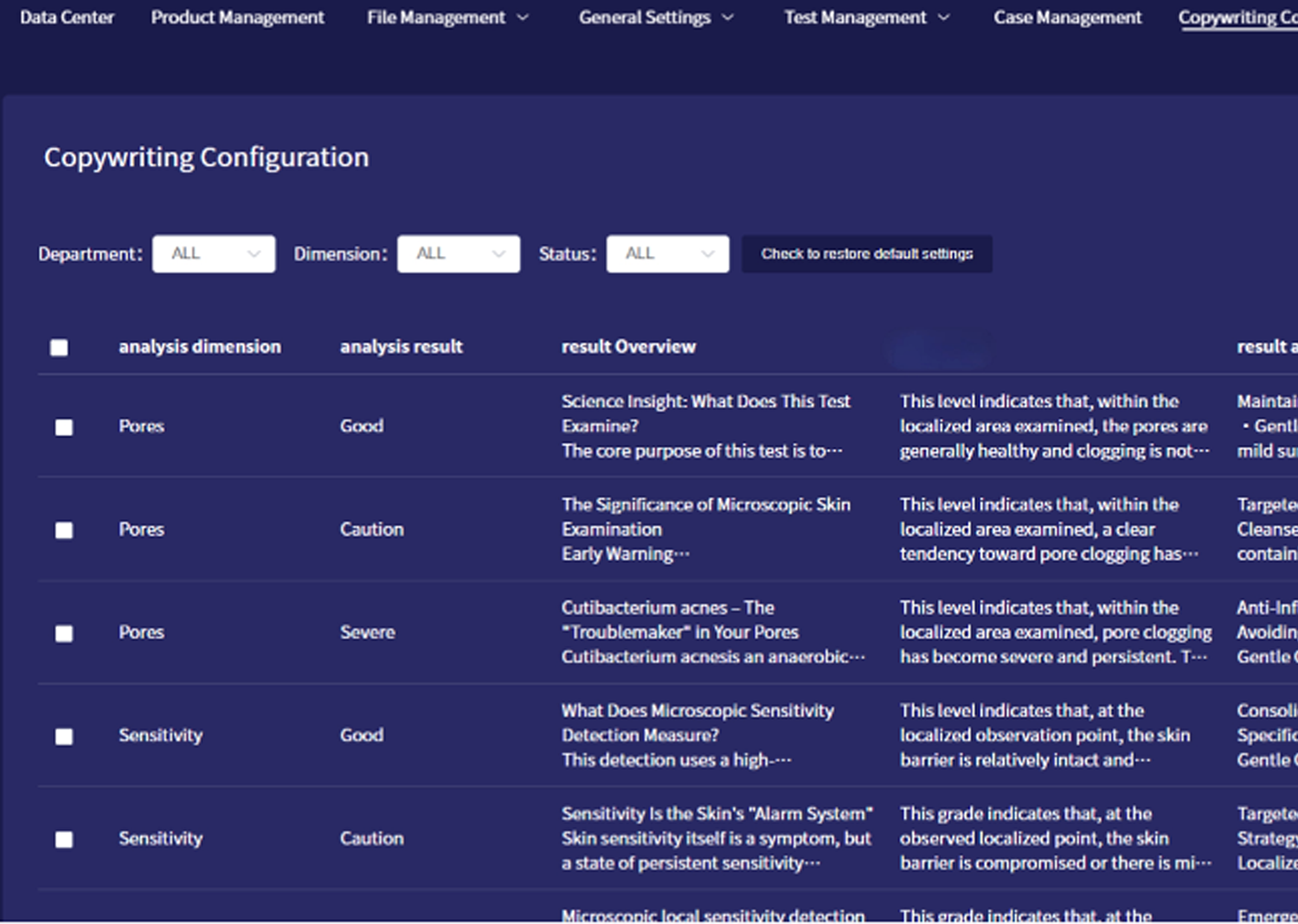
Task: Select the Copywriting Configuration nav tab
Action: coord(1237,17)
